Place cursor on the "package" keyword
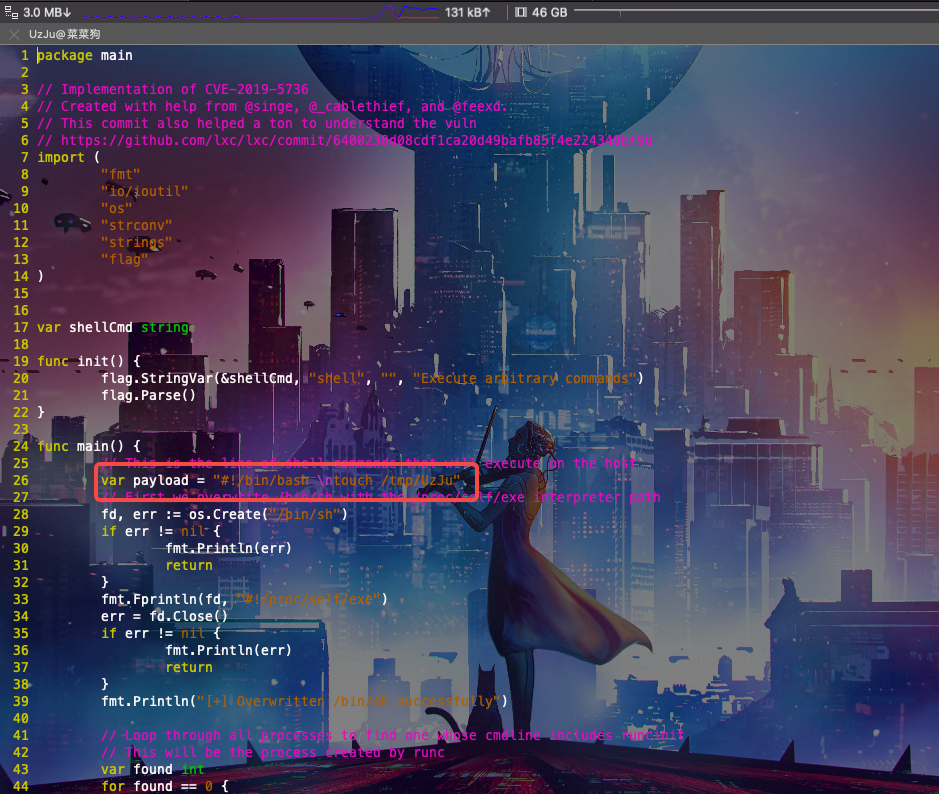The image size is (939, 794). point(65,56)
